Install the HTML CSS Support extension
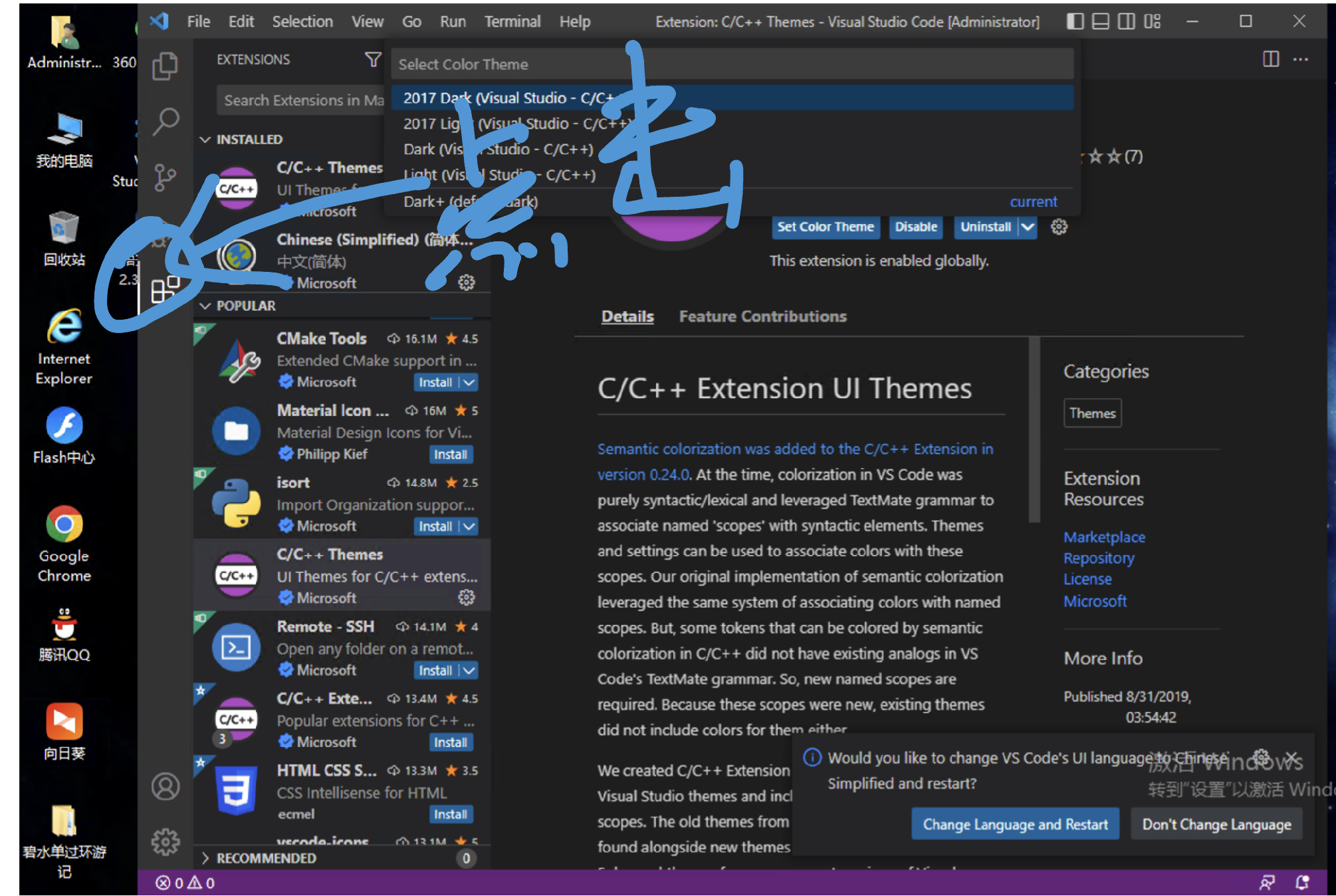This screenshot has height=896, width=1336. pyautogui.click(x=451, y=814)
